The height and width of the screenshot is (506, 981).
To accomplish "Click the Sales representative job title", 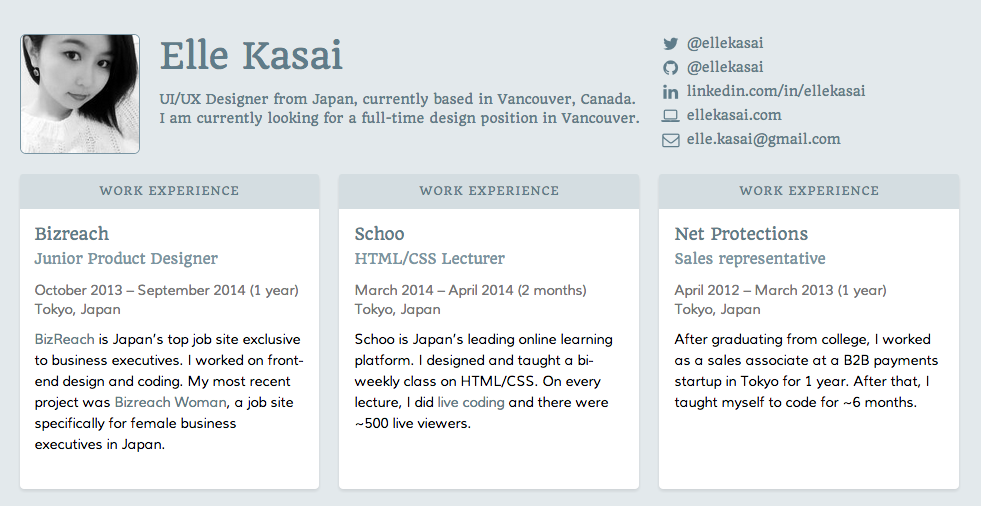I will 750,259.
